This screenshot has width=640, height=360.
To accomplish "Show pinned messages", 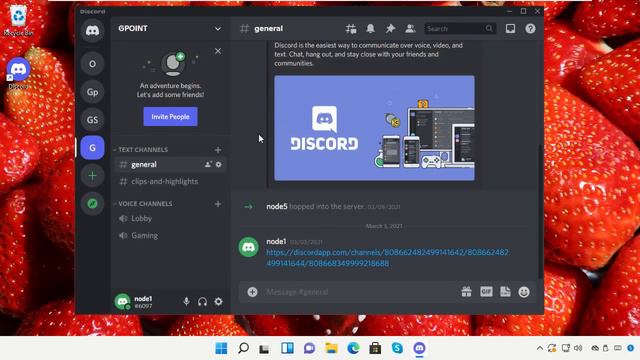I will click(390, 29).
